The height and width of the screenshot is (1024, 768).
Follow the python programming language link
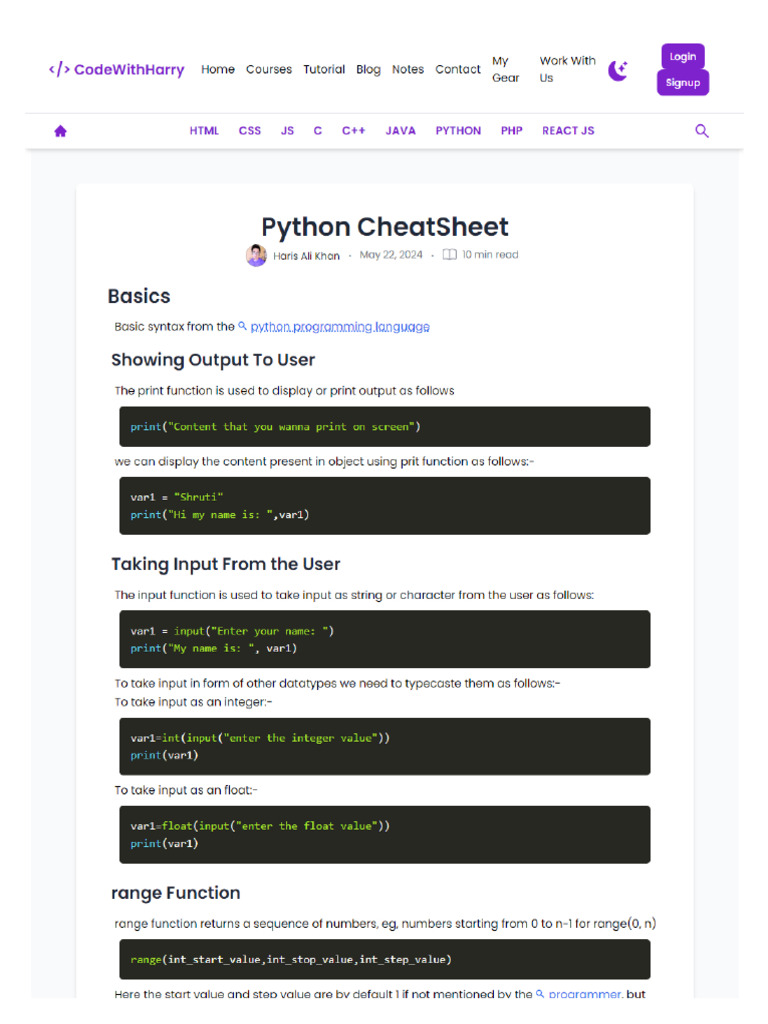coord(340,327)
